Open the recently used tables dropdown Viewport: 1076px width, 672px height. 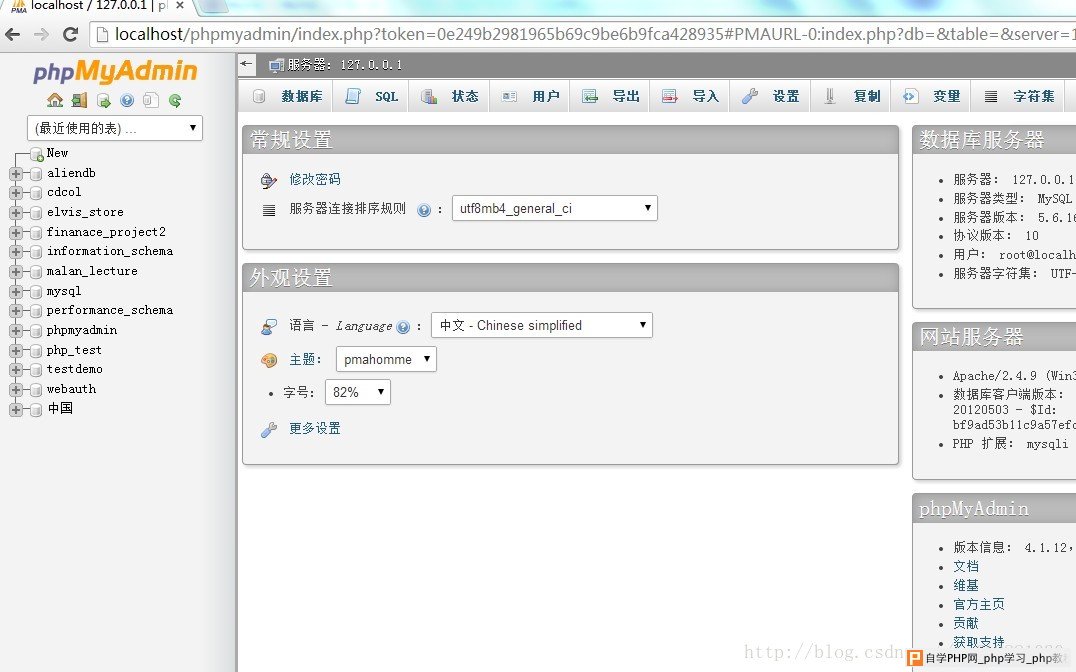115,128
